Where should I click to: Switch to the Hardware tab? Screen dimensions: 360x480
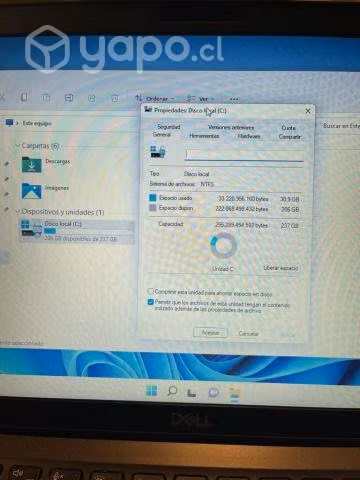pos(249,136)
